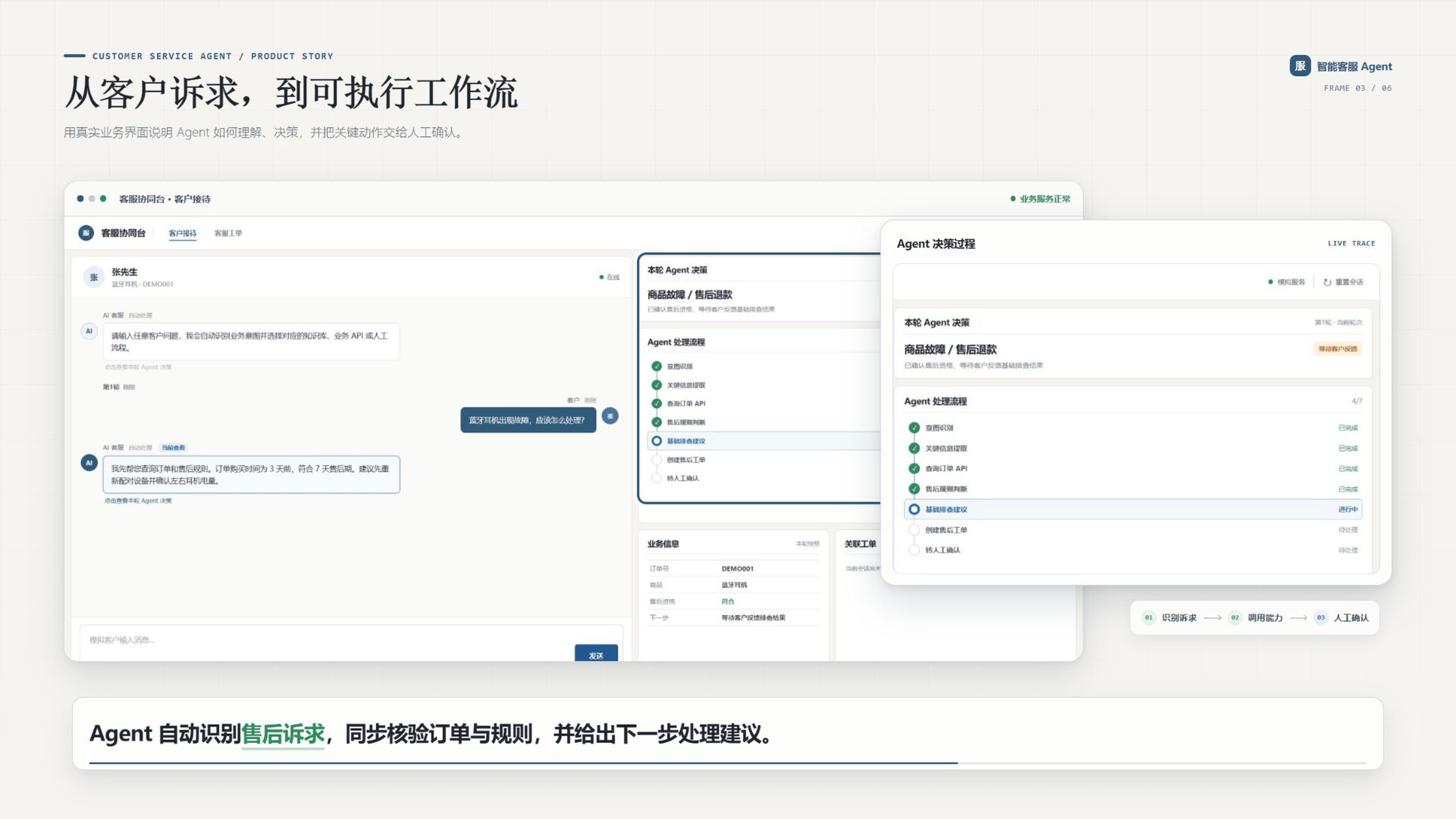The height and width of the screenshot is (819, 1456).
Task: Click the LIVE TRACE label
Action: point(1351,243)
